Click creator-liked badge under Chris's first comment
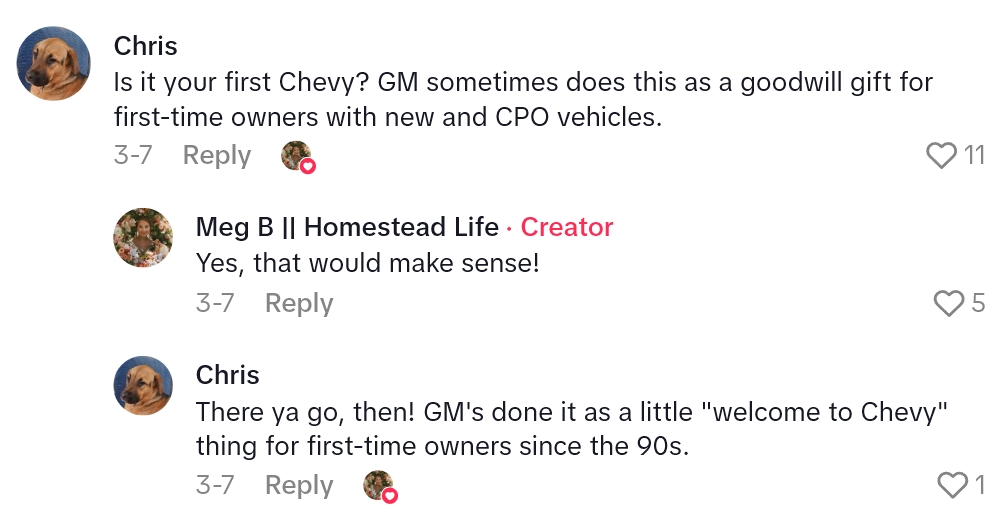 [x=297, y=156]
